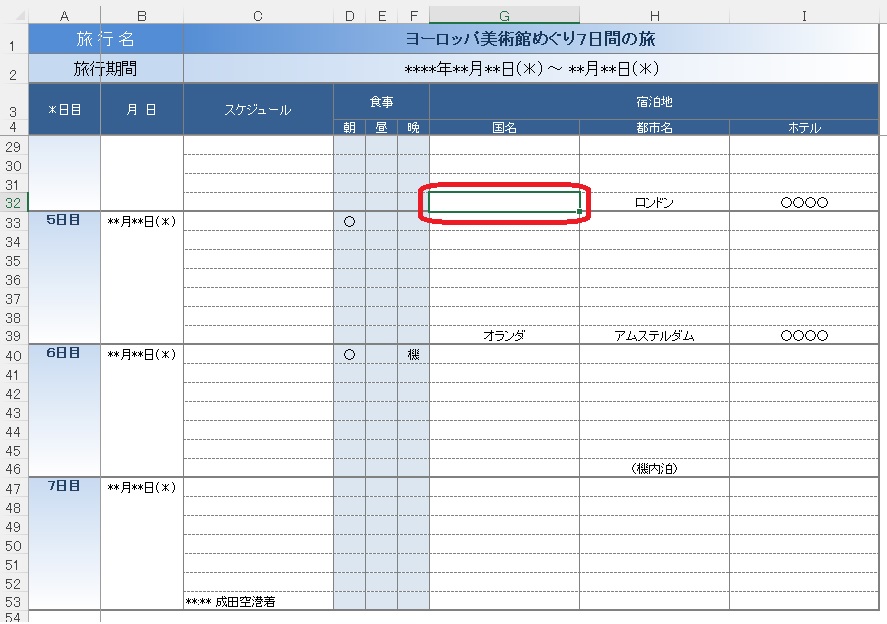Viewport: 887px width, 624px height.
Task: Select the 旅行名 title label cell
Action: click(x=106, y=39)
